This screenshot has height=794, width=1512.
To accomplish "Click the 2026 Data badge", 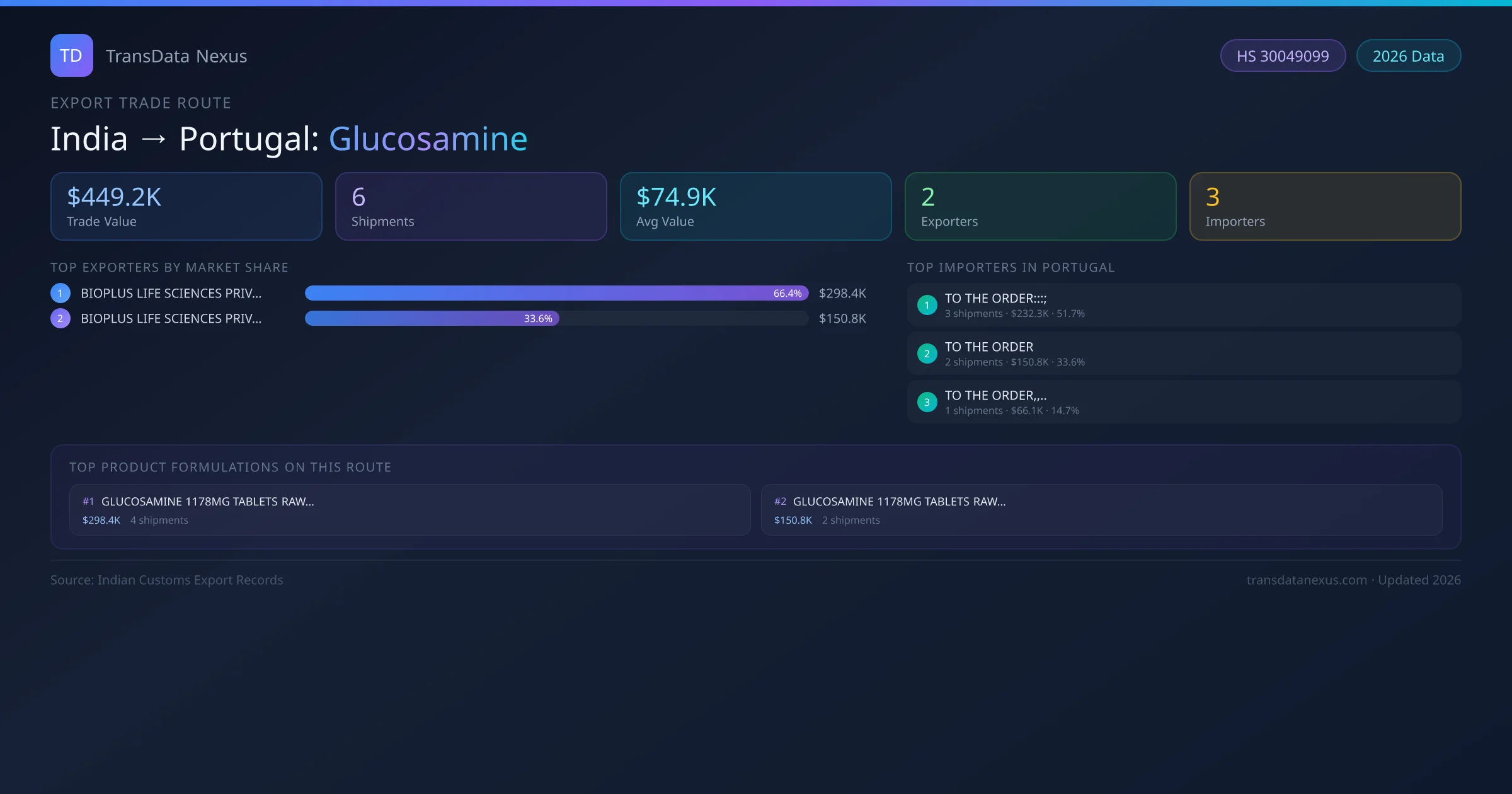I will pyautogui.click(x=1408, y=56).
